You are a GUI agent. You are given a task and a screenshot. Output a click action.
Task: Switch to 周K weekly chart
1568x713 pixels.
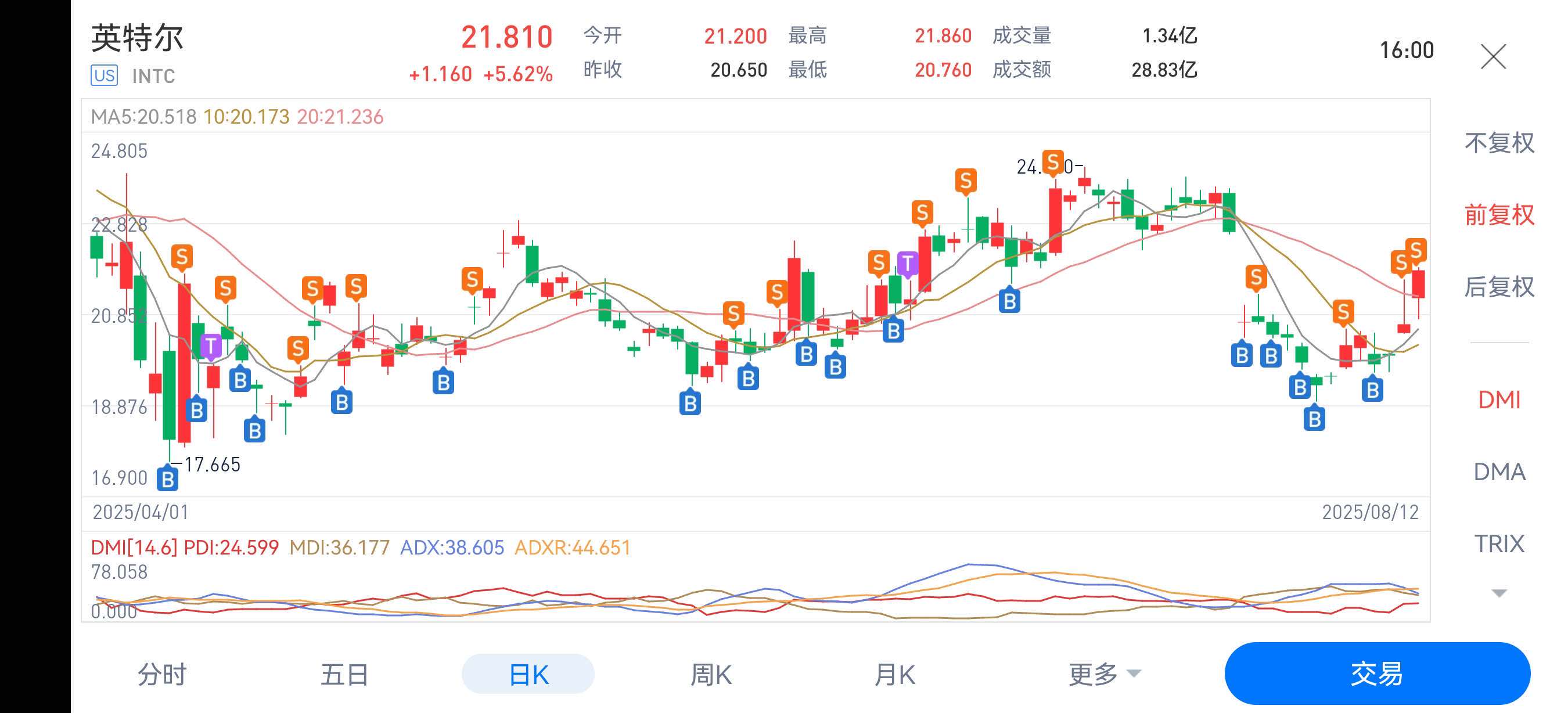tap(710, 674)
